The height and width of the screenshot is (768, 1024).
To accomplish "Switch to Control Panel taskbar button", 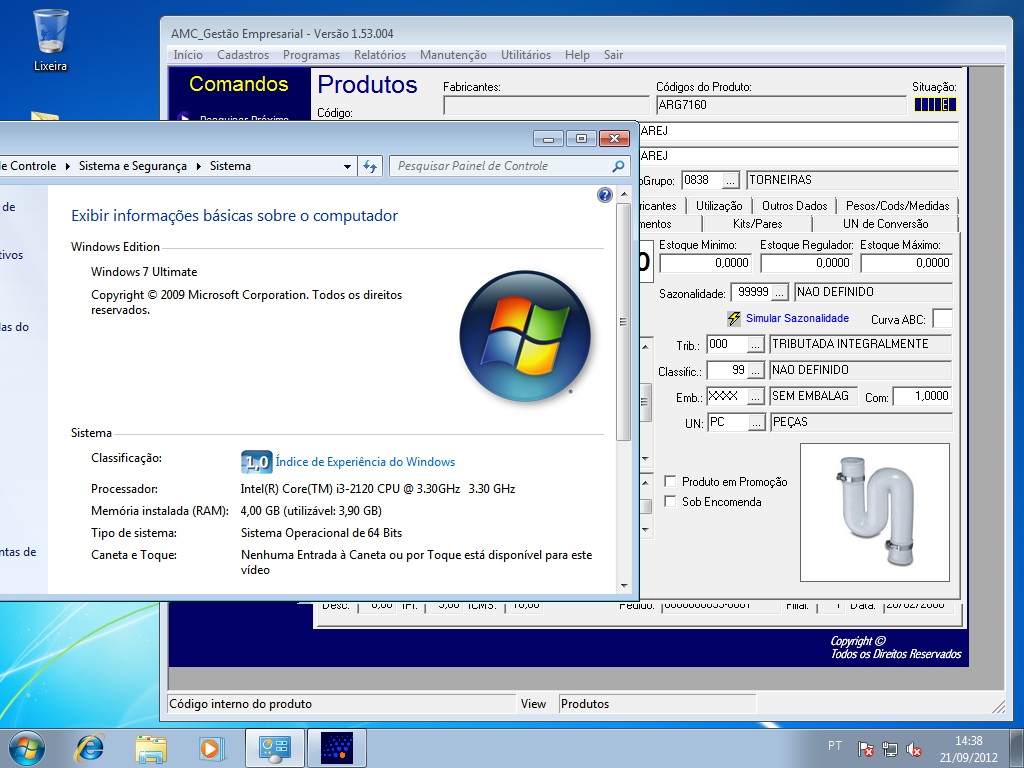I will 275,748.
